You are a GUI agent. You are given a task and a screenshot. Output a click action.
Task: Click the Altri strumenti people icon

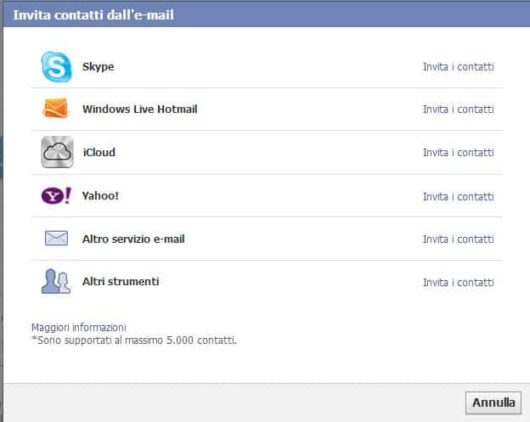[x=56, y=281]
